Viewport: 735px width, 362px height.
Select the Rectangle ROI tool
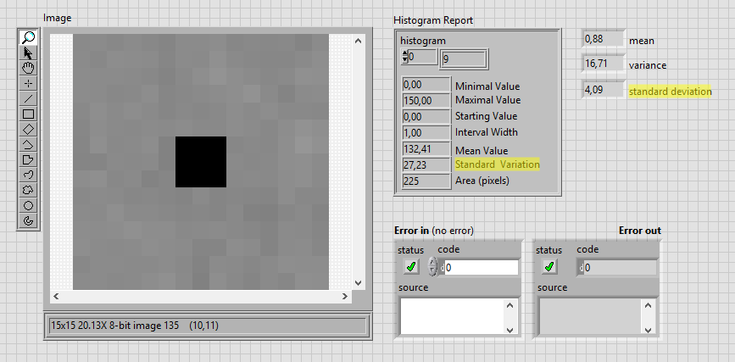pos(29,114)
